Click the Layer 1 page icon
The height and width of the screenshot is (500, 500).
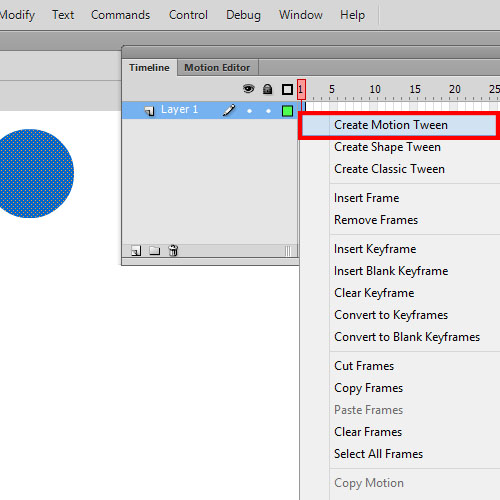(150, 111)
